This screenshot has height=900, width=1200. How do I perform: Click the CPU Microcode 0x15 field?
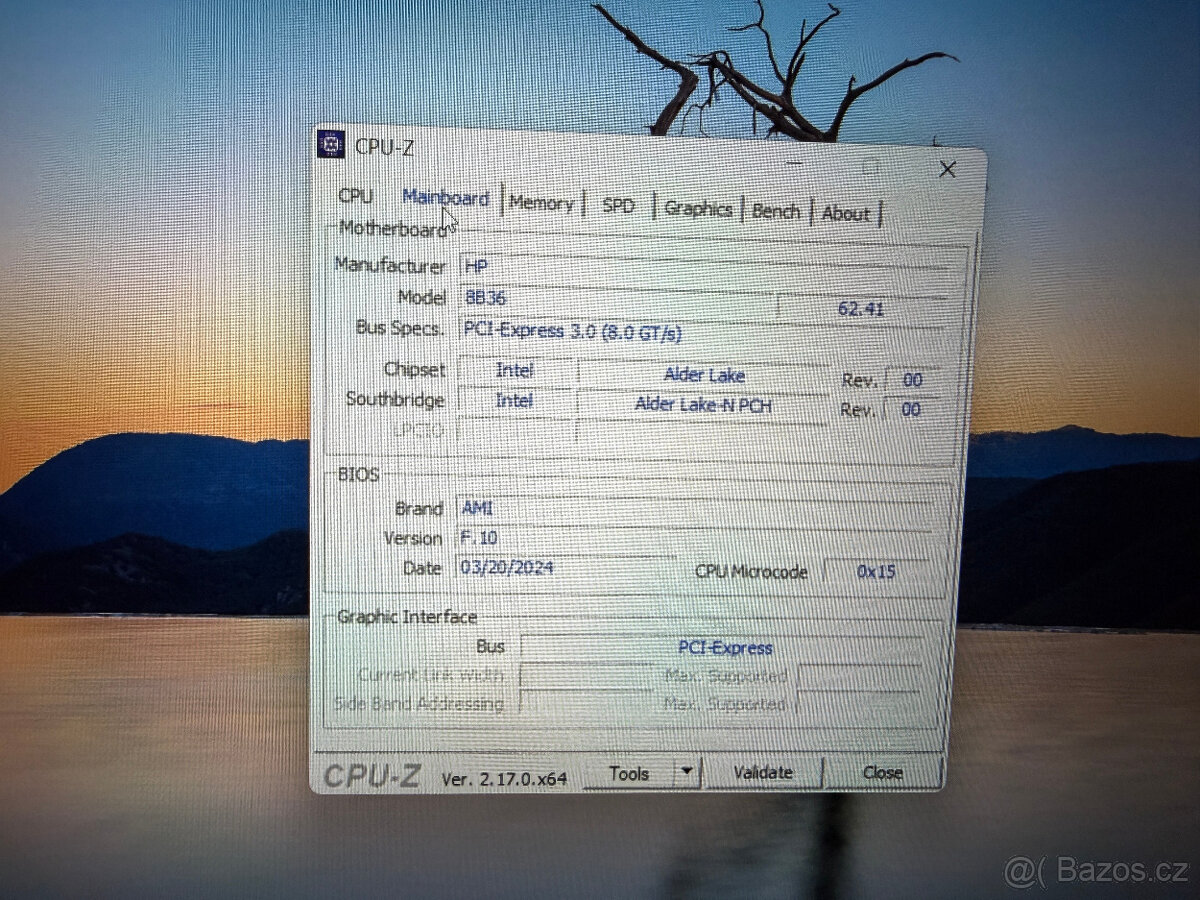pyautogui.click(x=876, y=572)
